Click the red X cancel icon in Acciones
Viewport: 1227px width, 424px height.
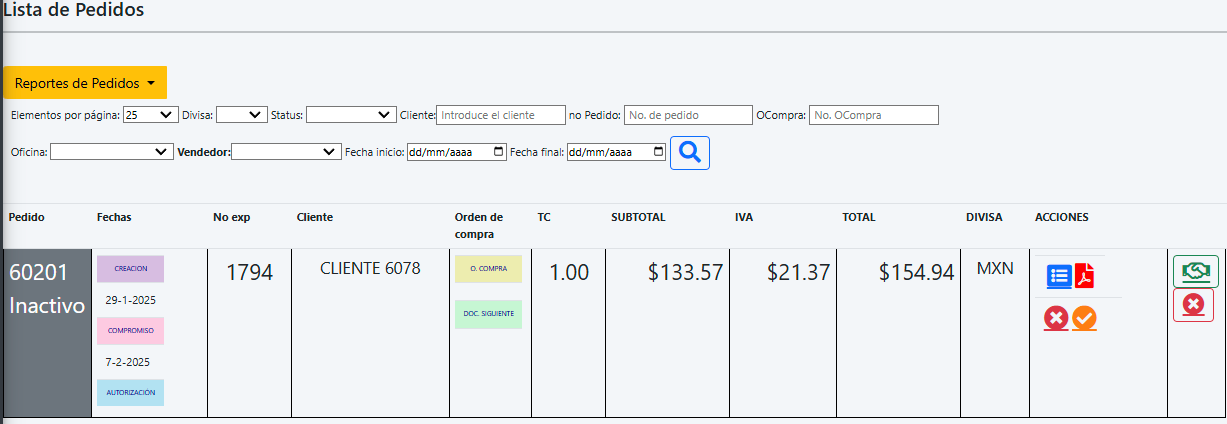1056,319
